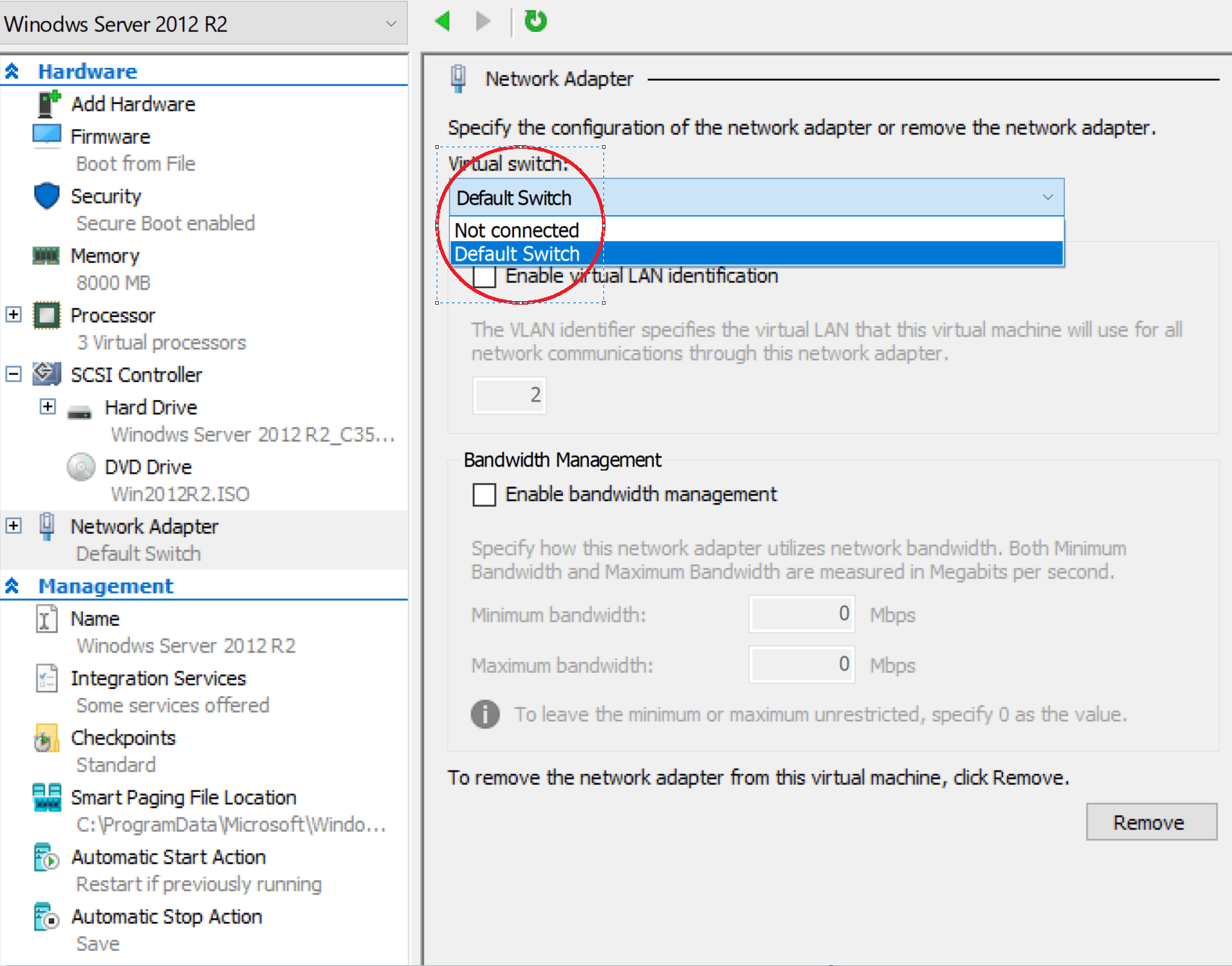1232x966 pixels.
Task: Select the DVD Drive icon
Action: click(81, 466)
